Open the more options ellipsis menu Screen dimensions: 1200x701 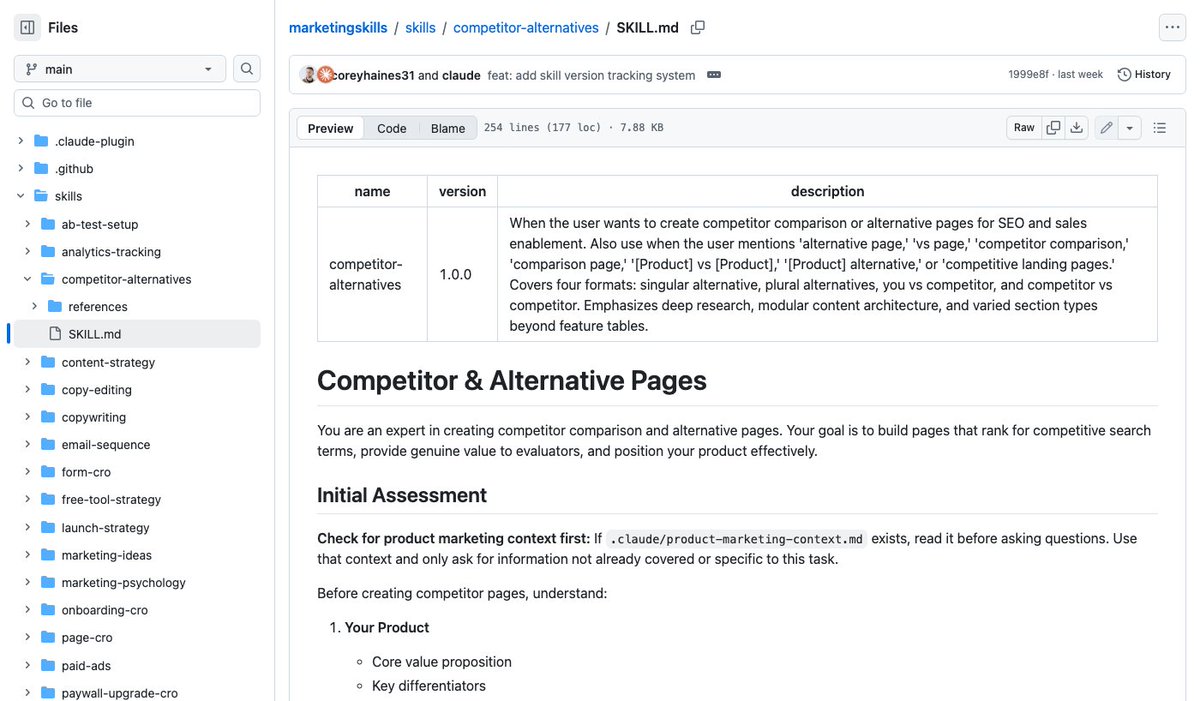1172,28
